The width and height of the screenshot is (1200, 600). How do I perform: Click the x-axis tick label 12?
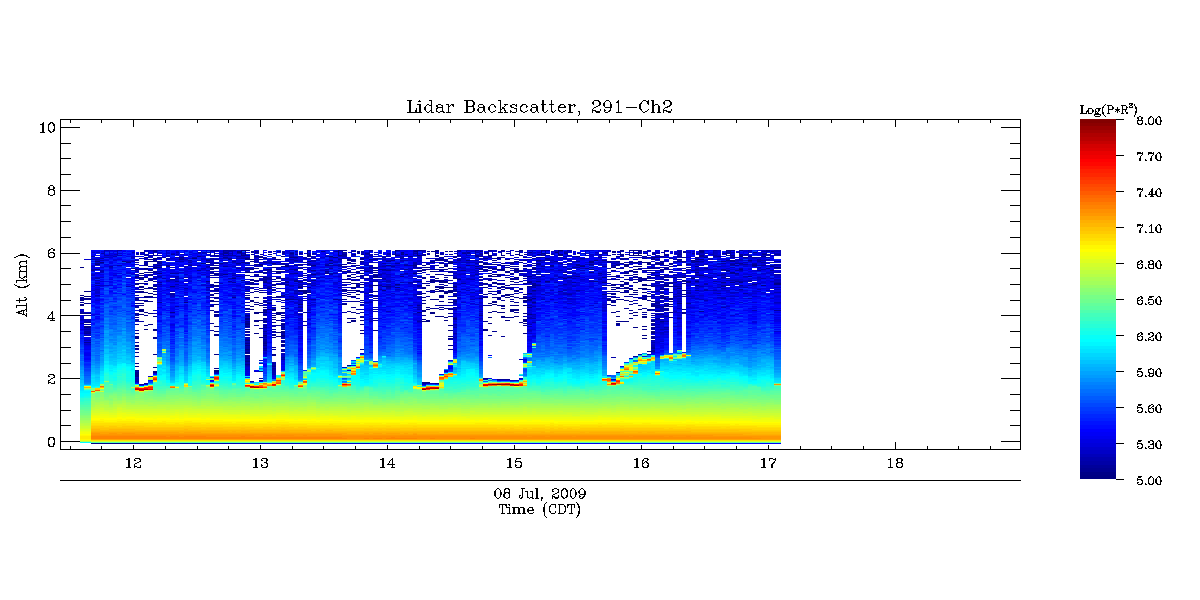click(132, 463)
